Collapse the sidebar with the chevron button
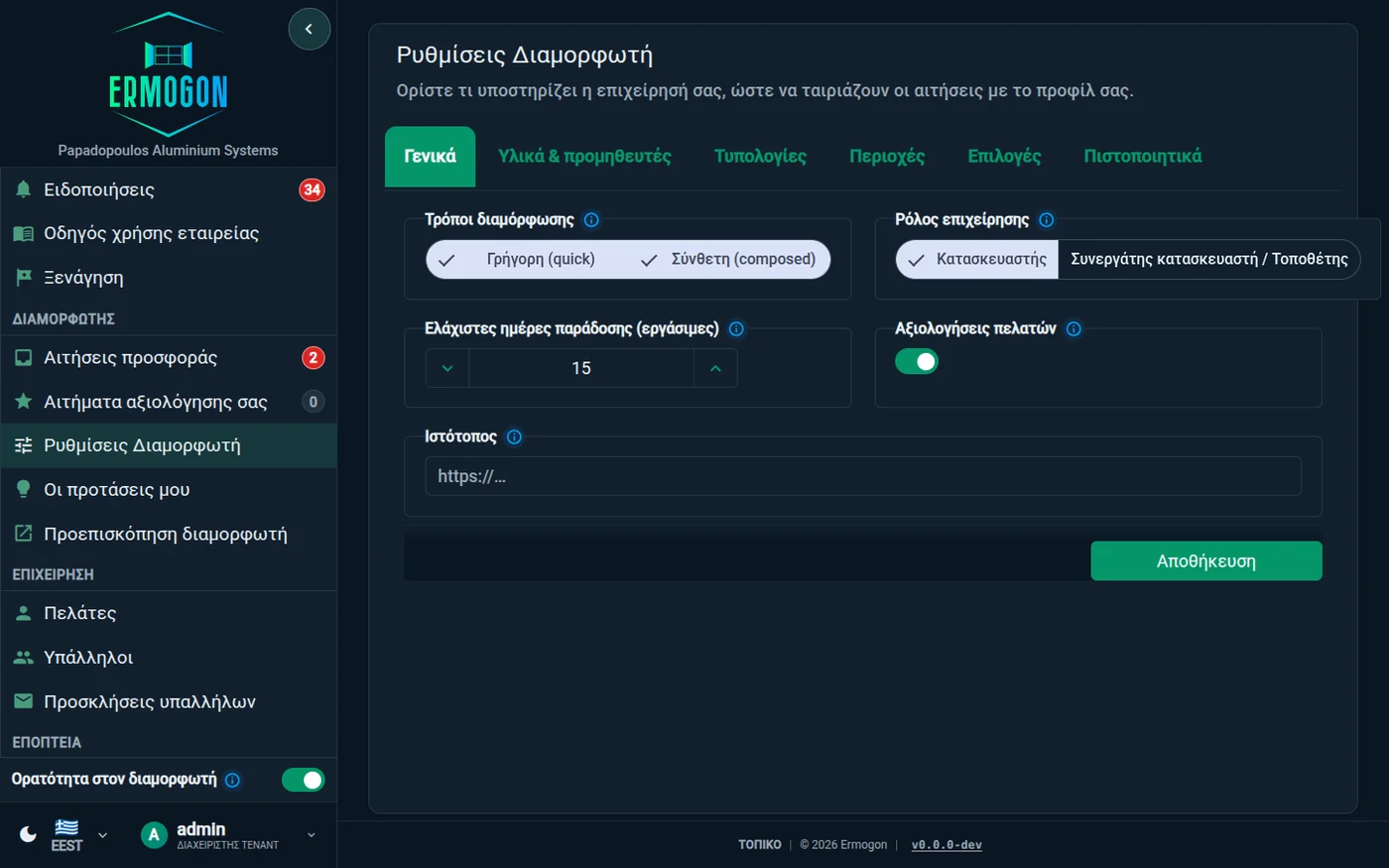Image resolution: width=1389 pixels, height=868 pixels. [309, 29]
